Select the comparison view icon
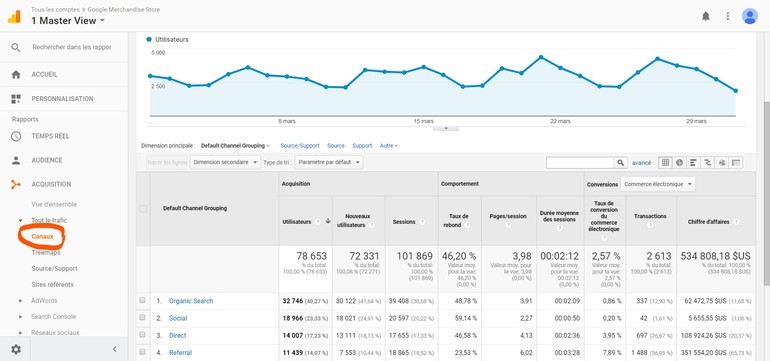This screenshot has width=770, height=361. [707, 163]
